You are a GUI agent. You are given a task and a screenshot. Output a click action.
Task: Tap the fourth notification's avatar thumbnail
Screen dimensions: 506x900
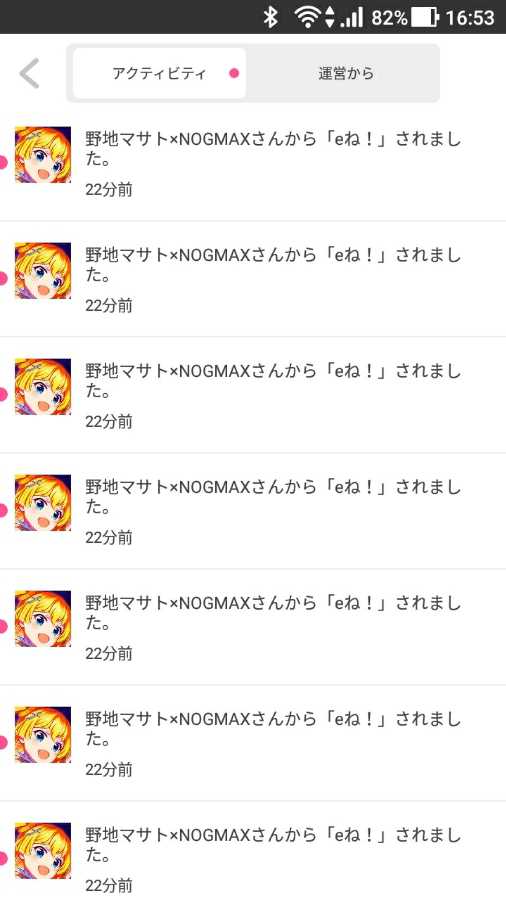pos(43,503)
